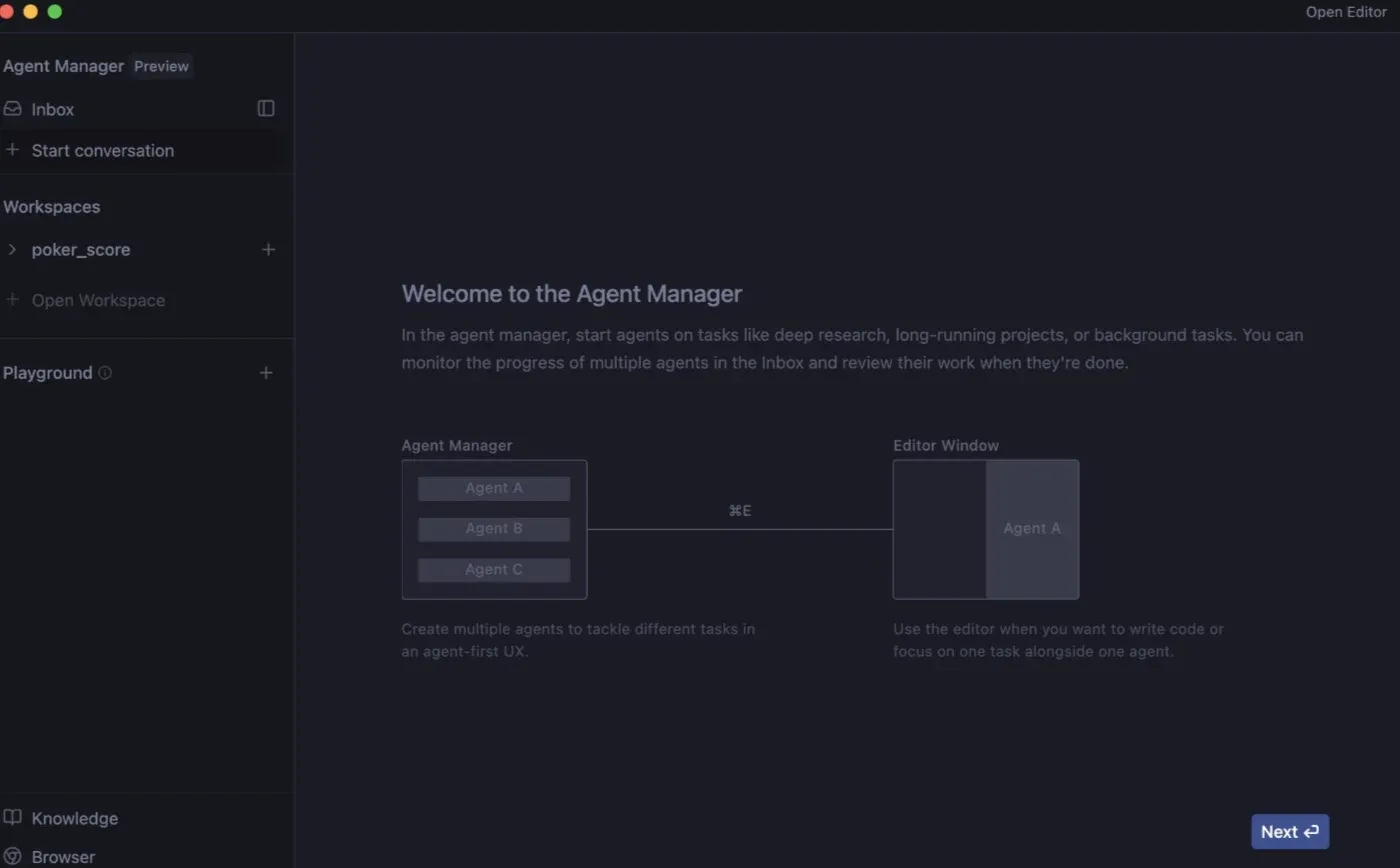Select Start conversation in sidebar

(x=102, y=150)
